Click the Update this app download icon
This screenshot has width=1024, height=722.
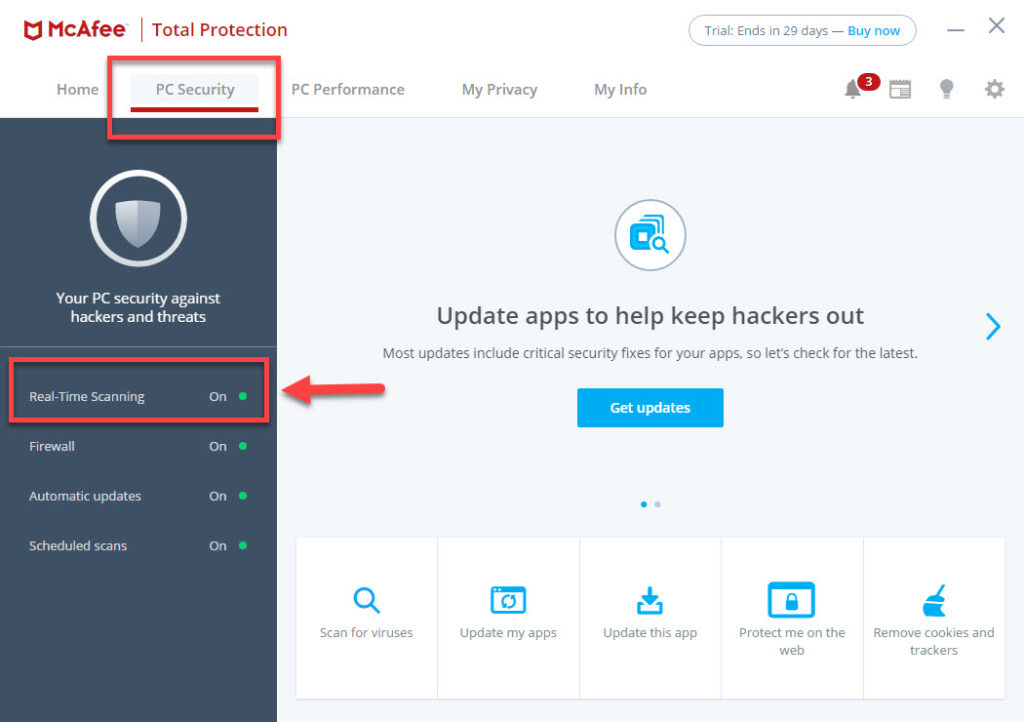(650, 601)
